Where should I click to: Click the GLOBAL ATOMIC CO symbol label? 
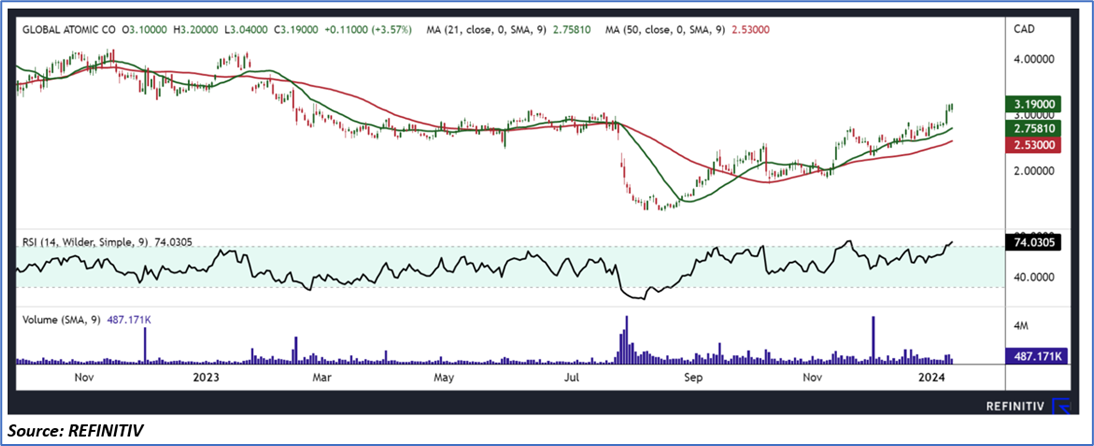coord(70,30)
